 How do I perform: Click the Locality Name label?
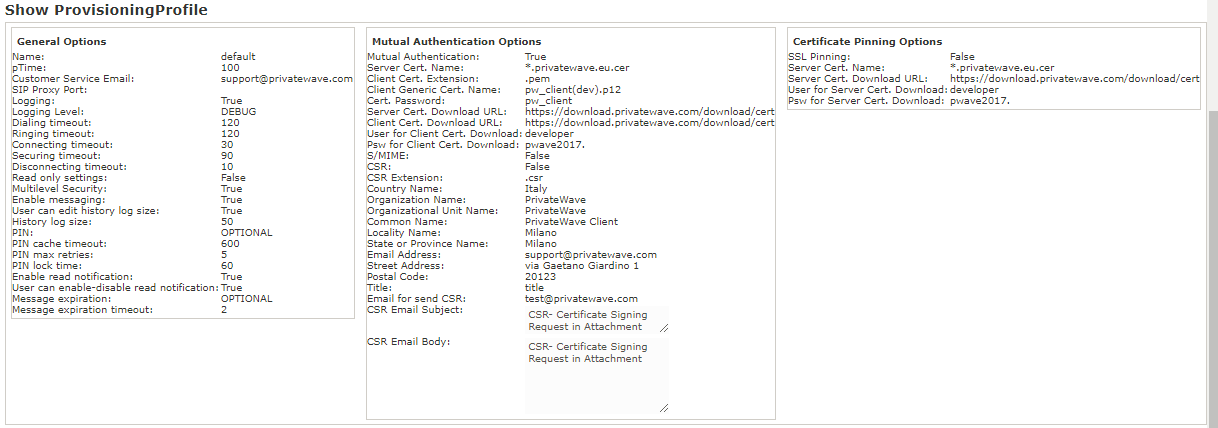[406, 233]
